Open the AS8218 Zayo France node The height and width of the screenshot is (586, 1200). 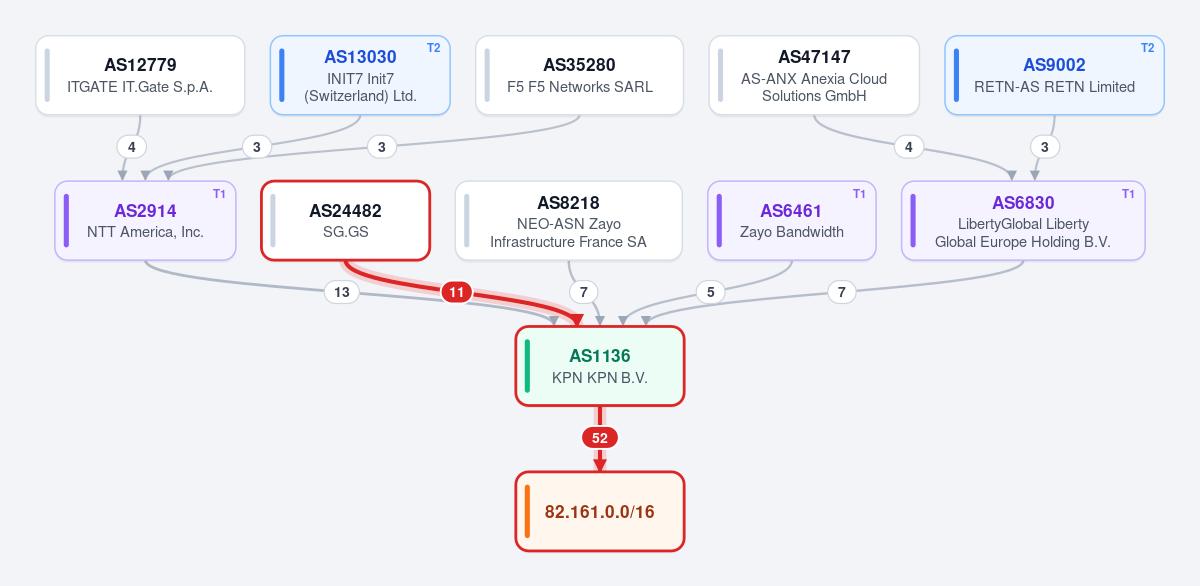[568, 221]
